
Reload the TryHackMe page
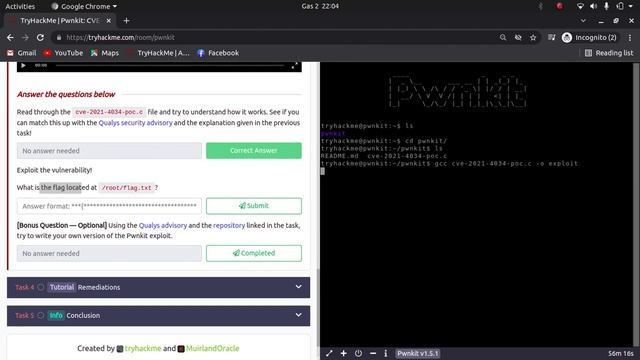40,38
